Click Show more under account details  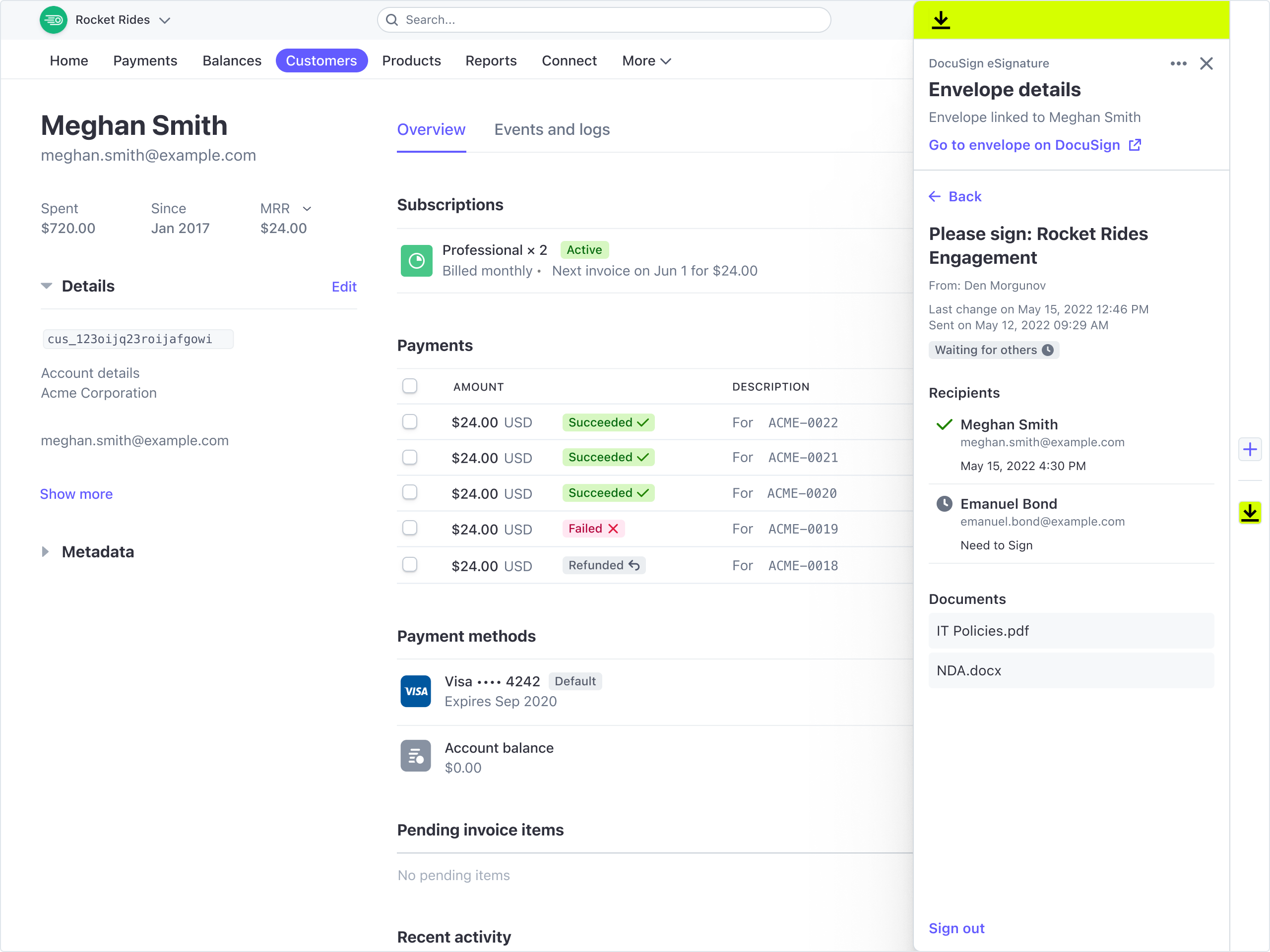pos(76,493)
